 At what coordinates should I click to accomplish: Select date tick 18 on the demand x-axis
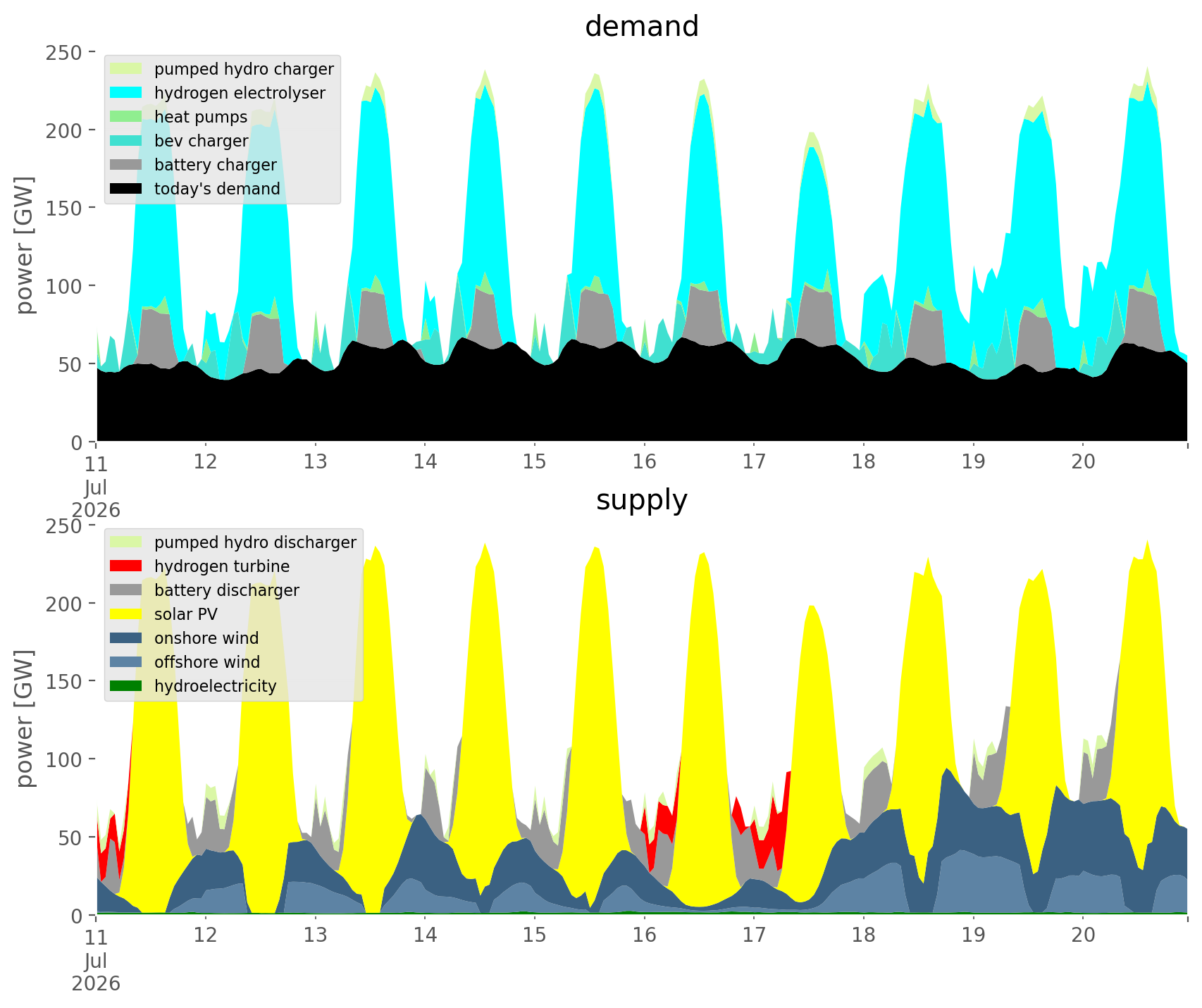[864, 463]
